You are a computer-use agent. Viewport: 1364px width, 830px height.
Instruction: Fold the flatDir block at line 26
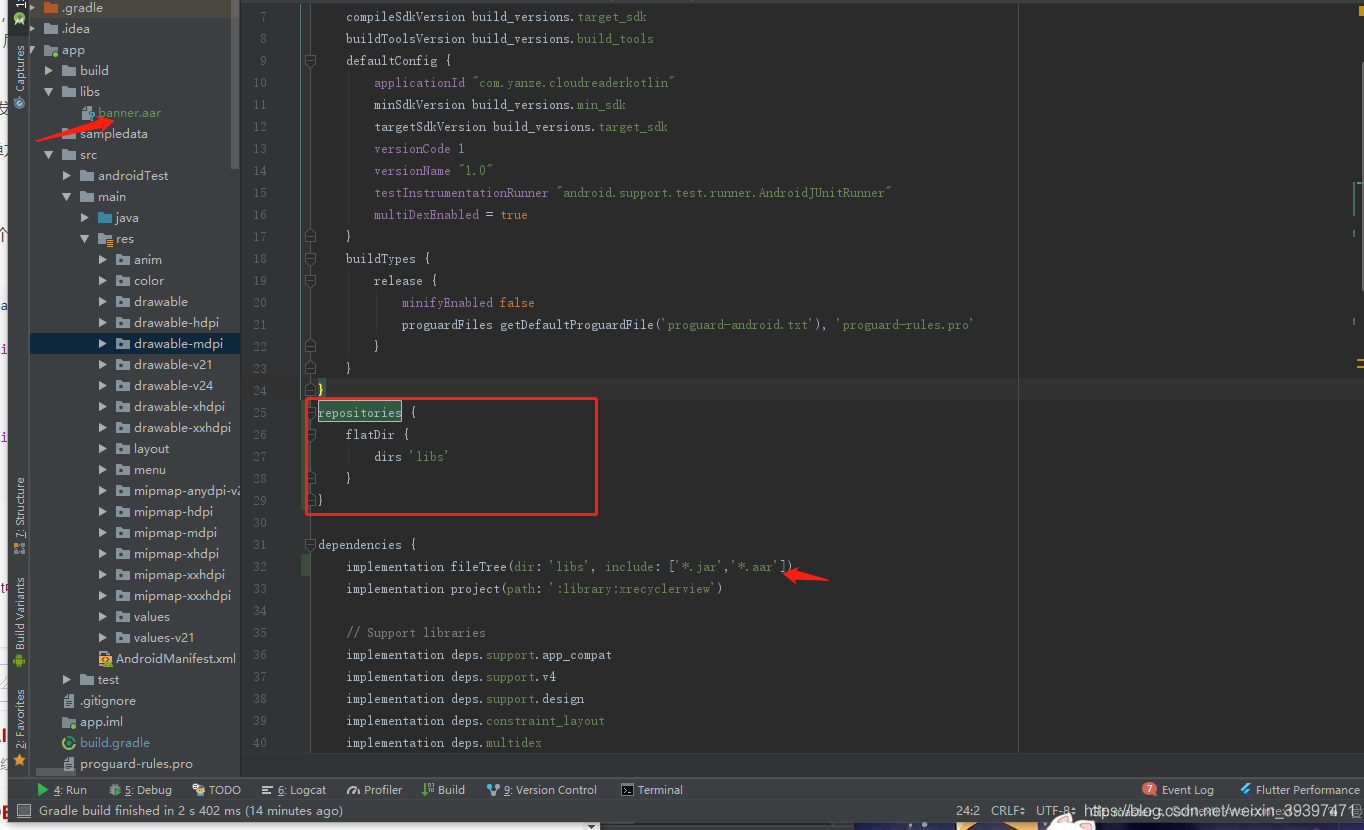click(x=311, y=434)
